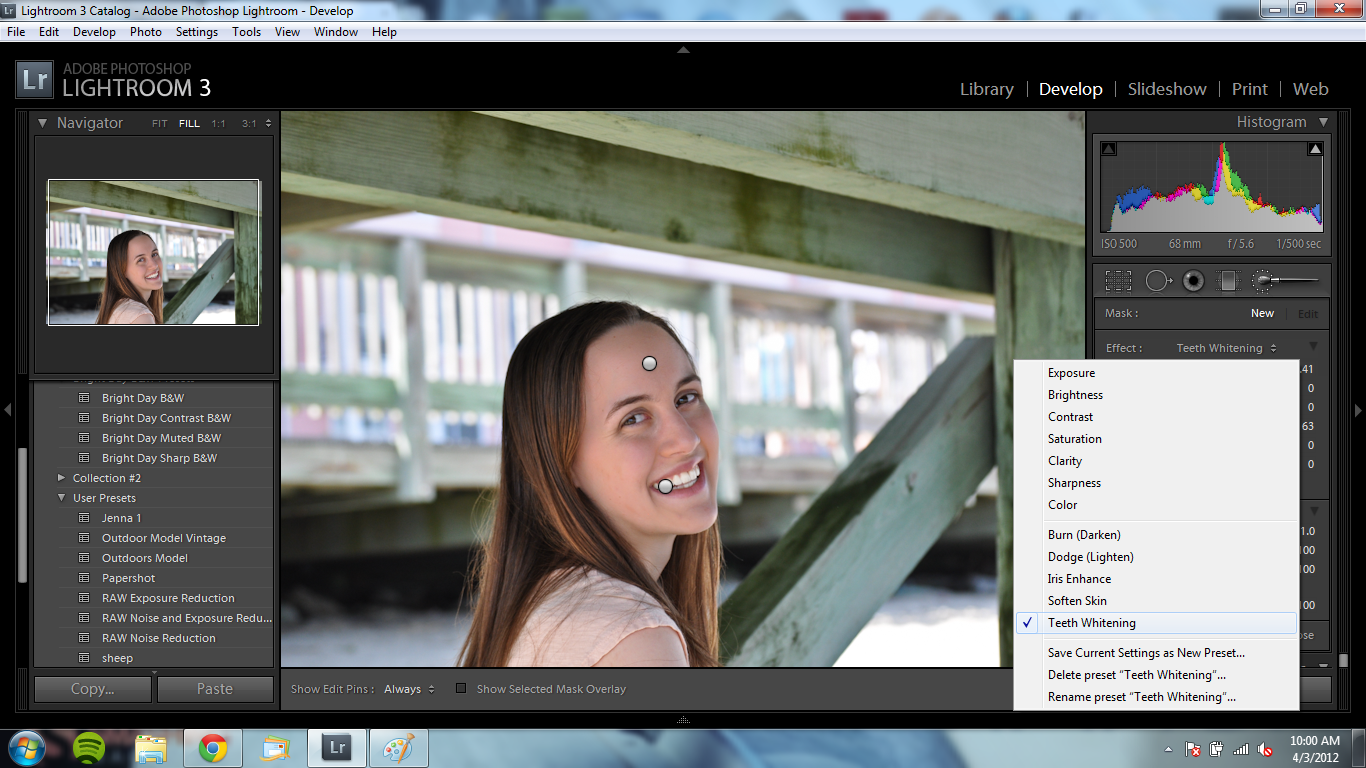Enable Show Selected Mask Overlay checkbox
This screenshot has width=1366, height=768.
coord(461,689)
